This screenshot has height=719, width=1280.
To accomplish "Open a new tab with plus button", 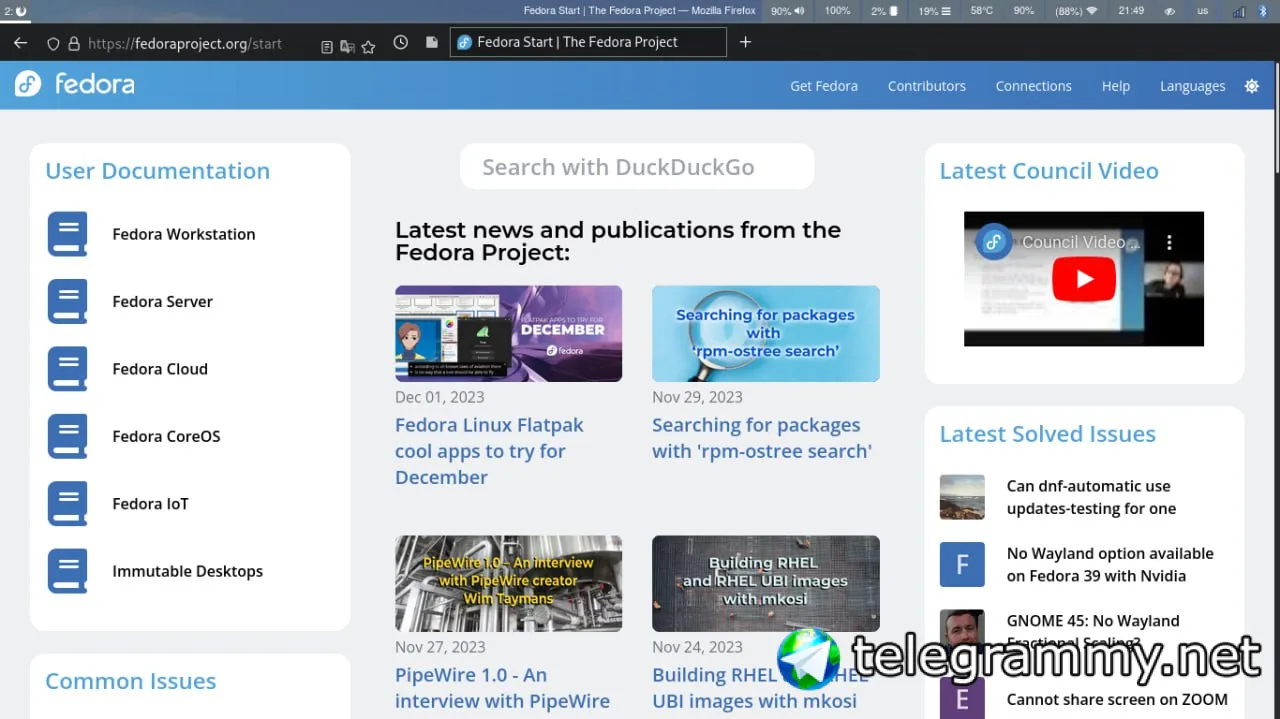I will click(x=745, y=42).
